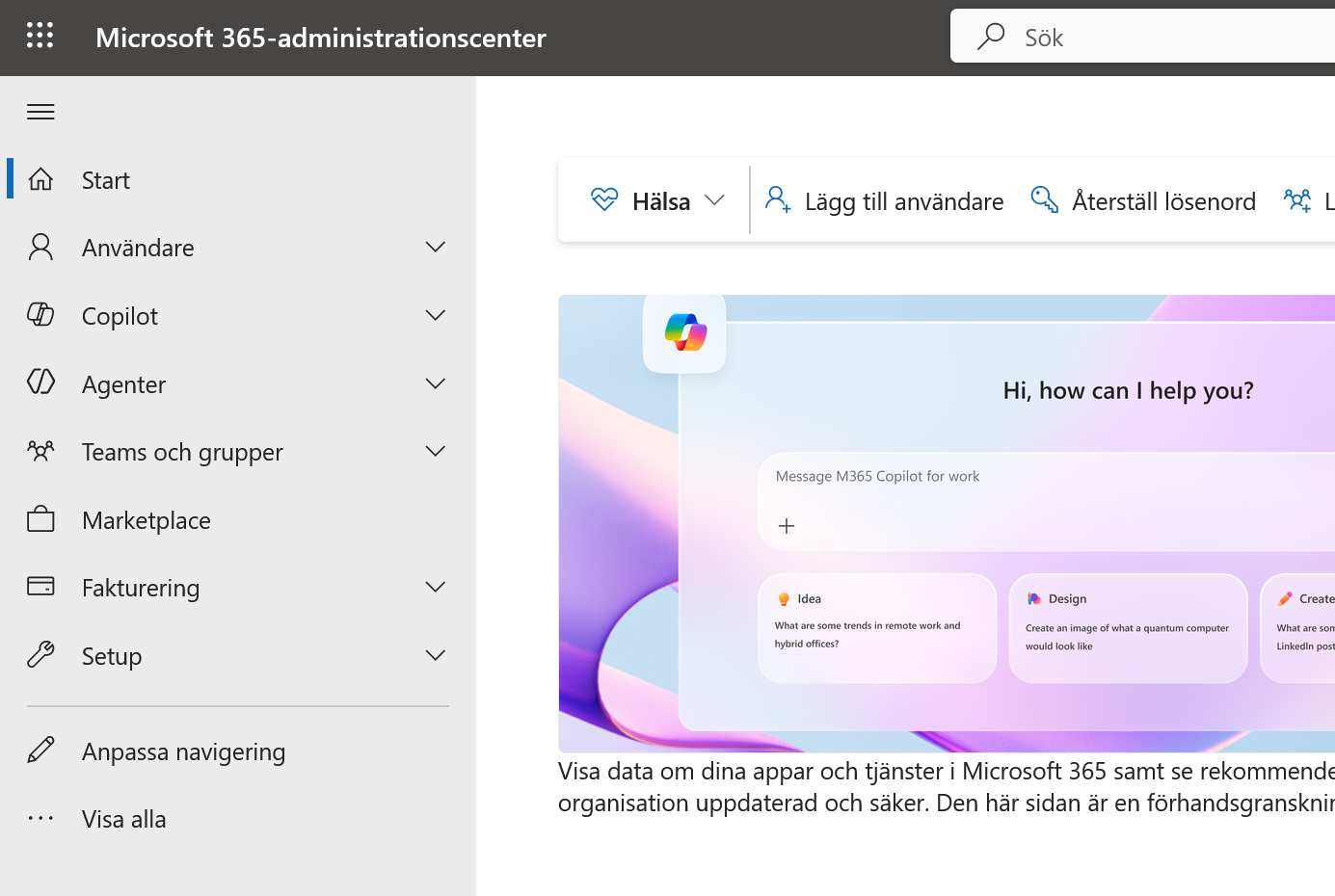This screenshot has width=1335, height=896.
Task: Click the Sök search field
Action: click(1142, 37)
